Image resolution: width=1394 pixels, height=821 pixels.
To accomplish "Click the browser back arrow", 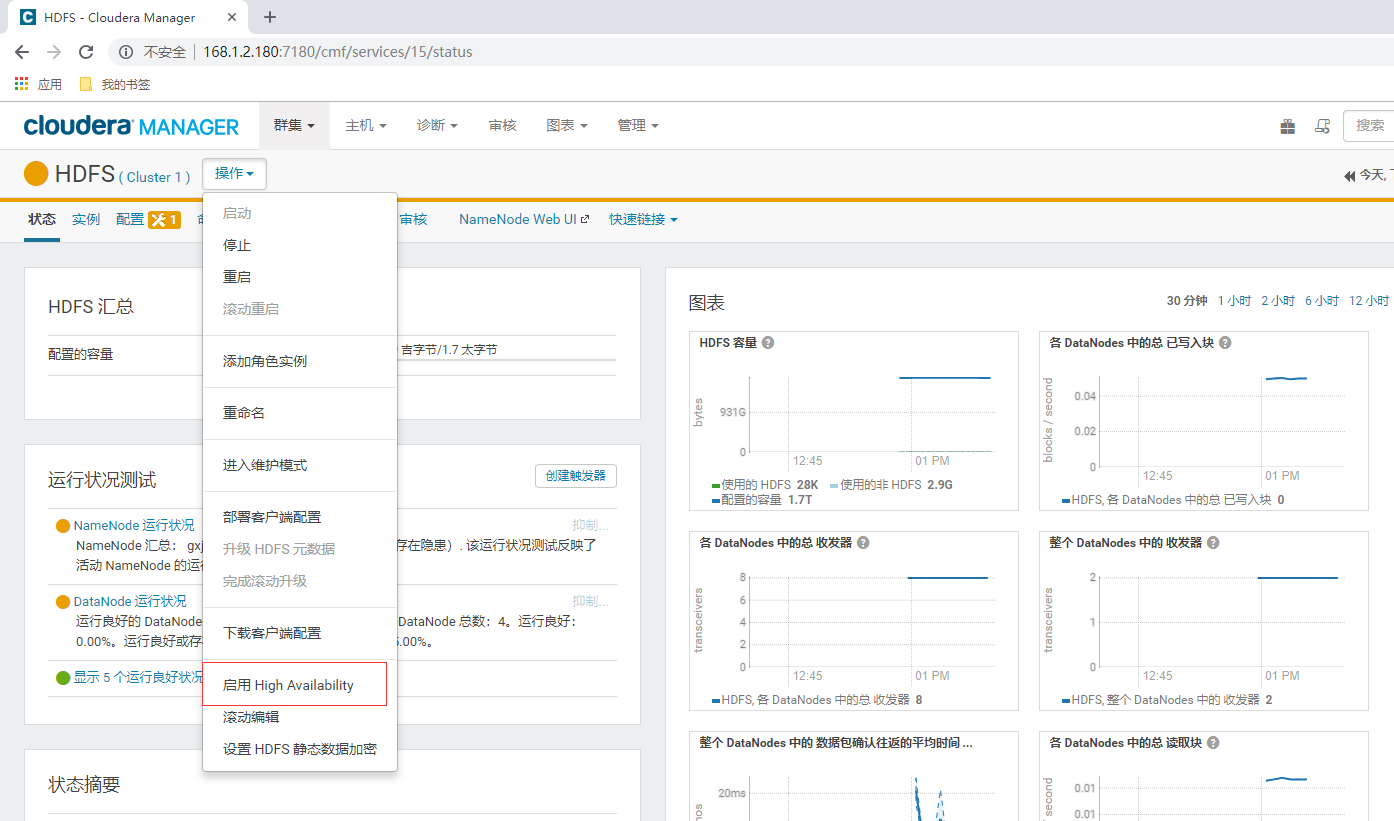I will coord(22,52).
